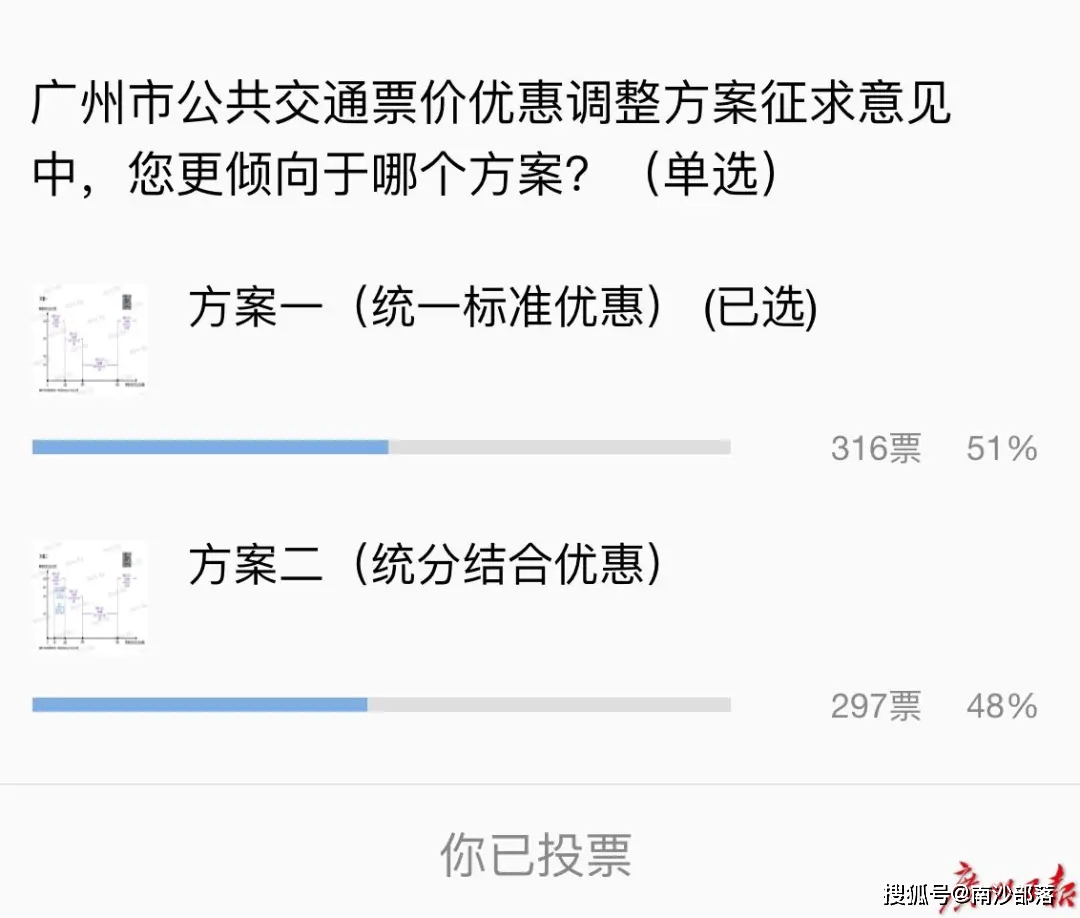1080x918 pixels.
Task: Click the grey unfilled part of 方案二 bar
Action: coord(550,705)
